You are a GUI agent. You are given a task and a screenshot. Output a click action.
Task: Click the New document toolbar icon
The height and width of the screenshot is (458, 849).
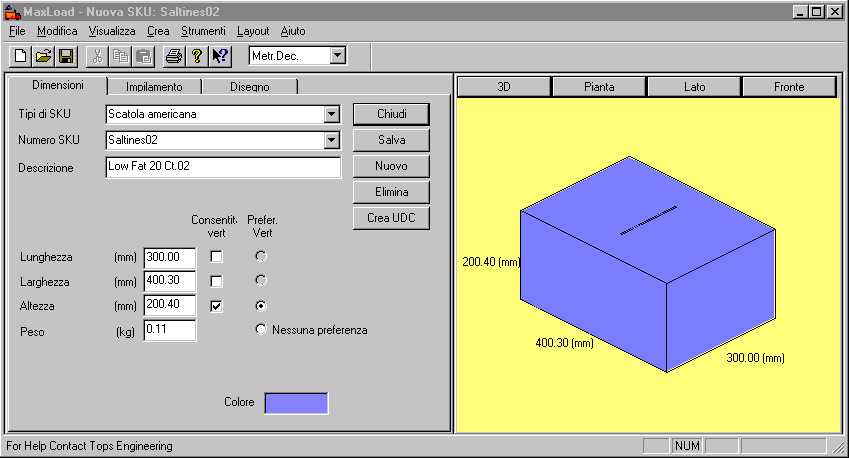tap(21, 56)
